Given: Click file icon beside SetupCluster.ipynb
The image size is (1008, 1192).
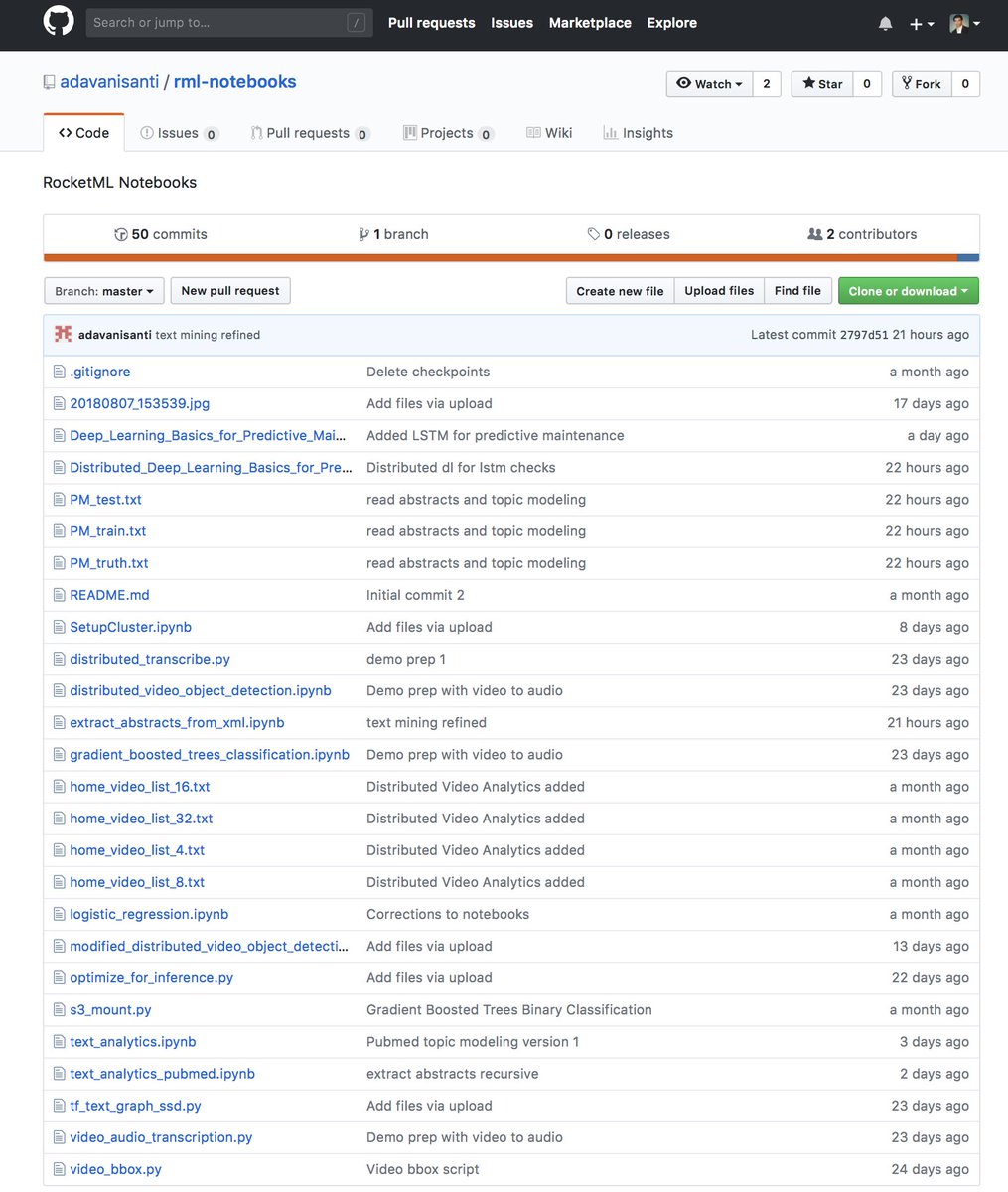Looking at the screenshot, I should click(59, 627).
